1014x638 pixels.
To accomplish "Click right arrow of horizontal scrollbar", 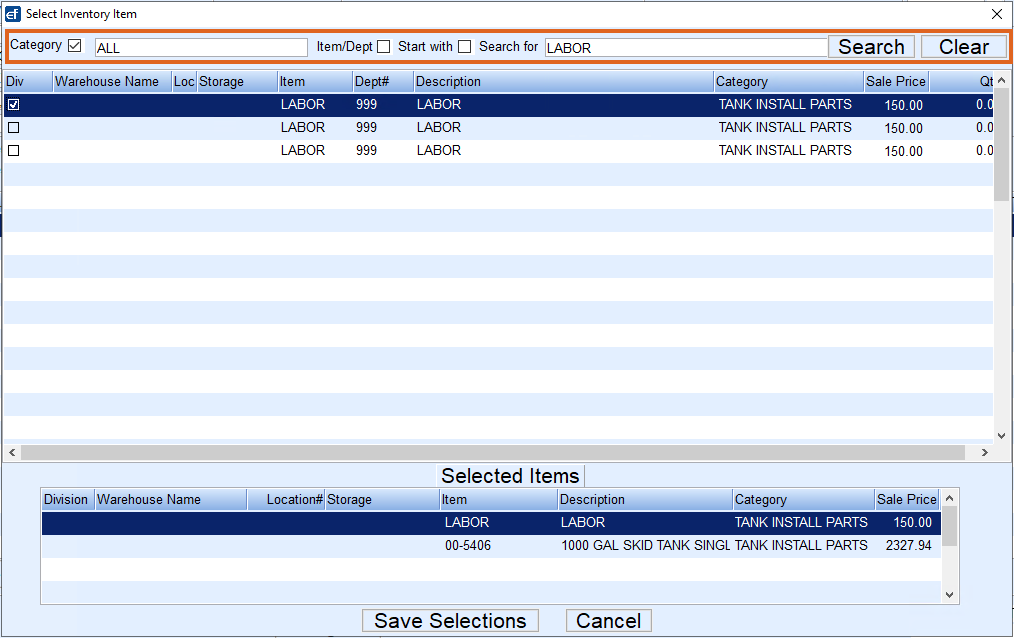I will tap(984, 452).
